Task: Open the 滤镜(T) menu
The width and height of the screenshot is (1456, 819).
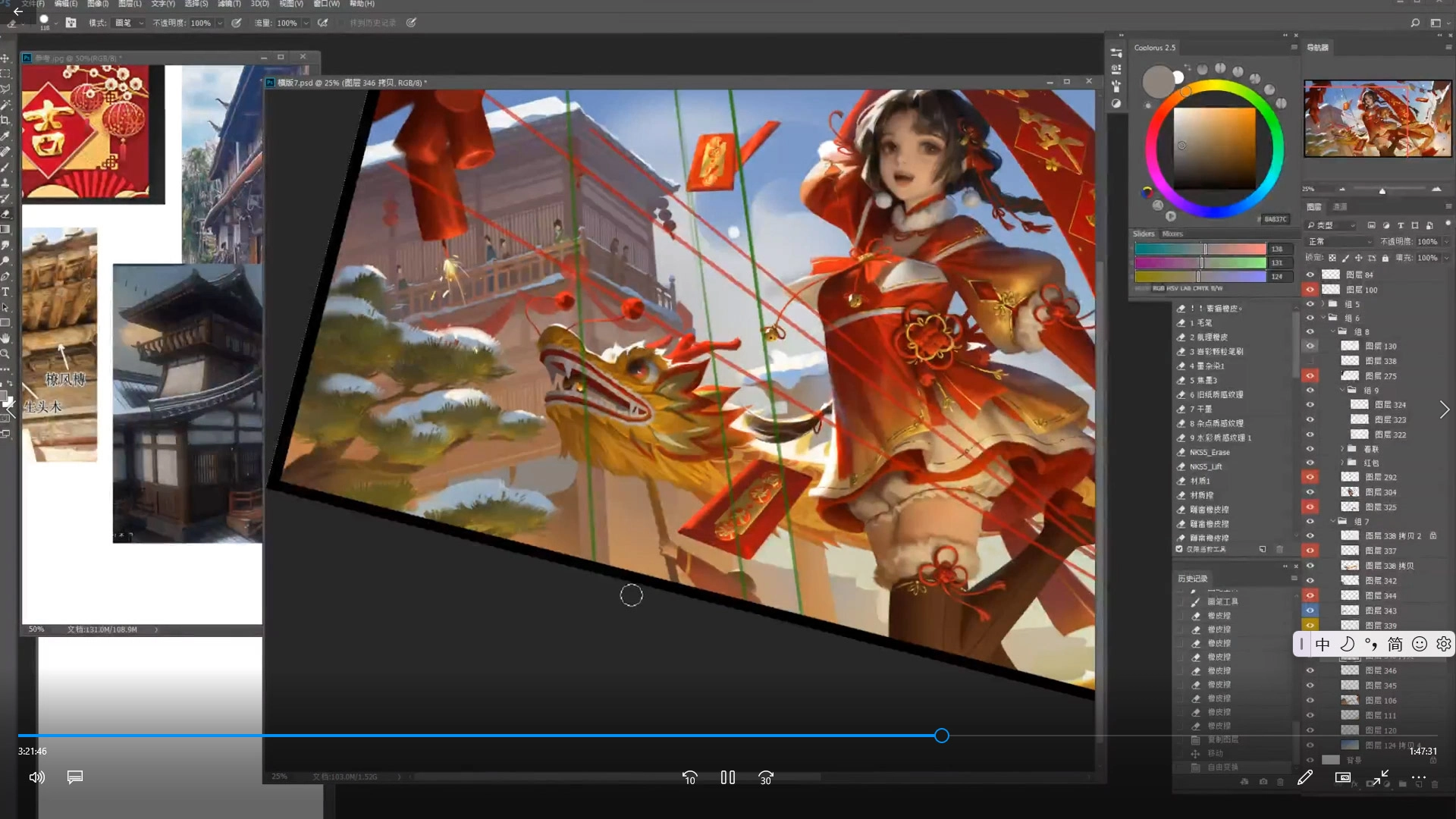Action: click(229, 4)
